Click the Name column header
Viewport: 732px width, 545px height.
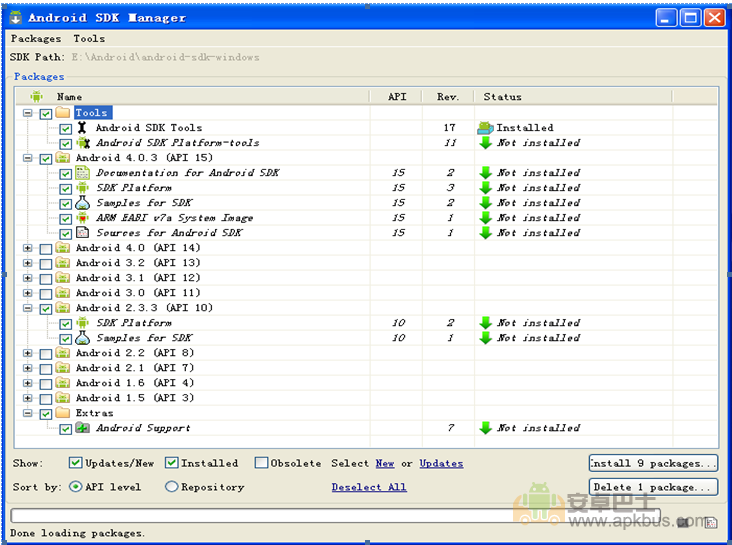[193, 97]
